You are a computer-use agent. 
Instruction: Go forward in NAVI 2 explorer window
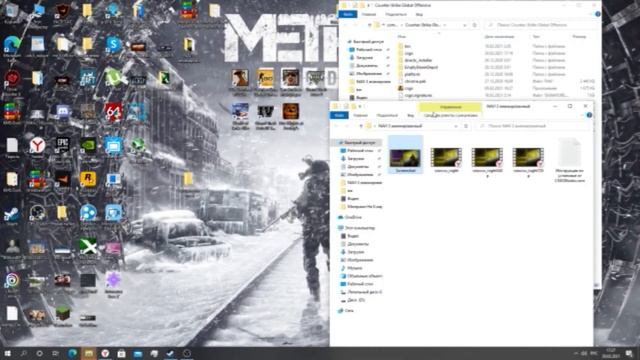click(x=347, y=126)
